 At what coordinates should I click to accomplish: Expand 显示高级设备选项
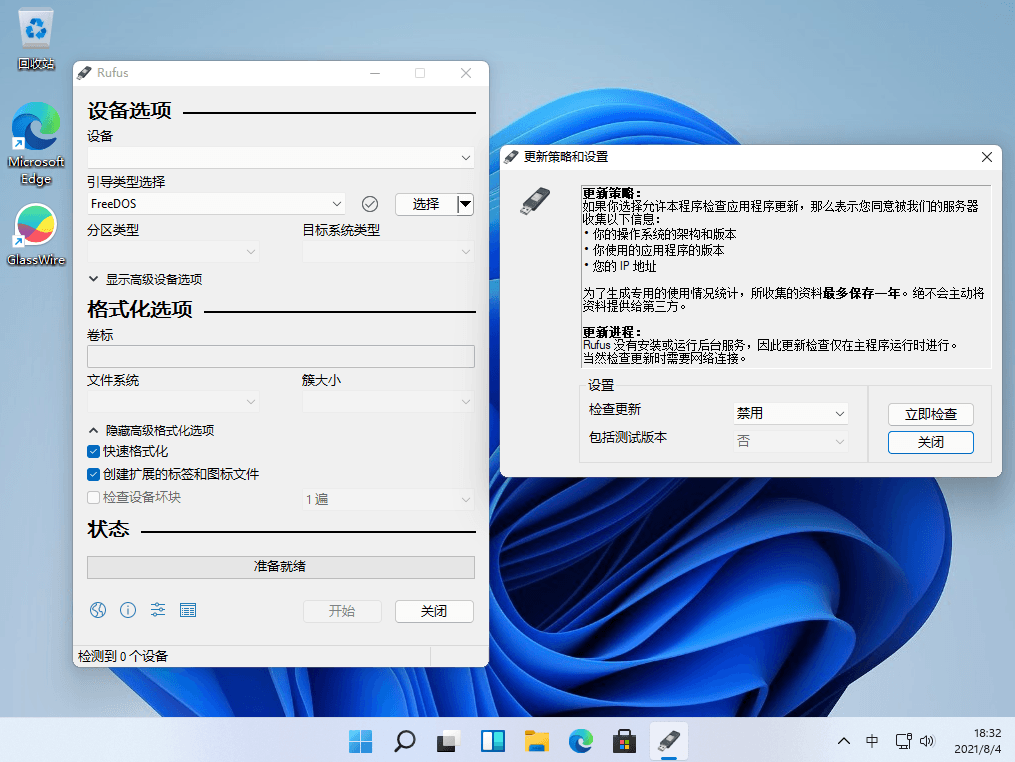pos(145,279)
